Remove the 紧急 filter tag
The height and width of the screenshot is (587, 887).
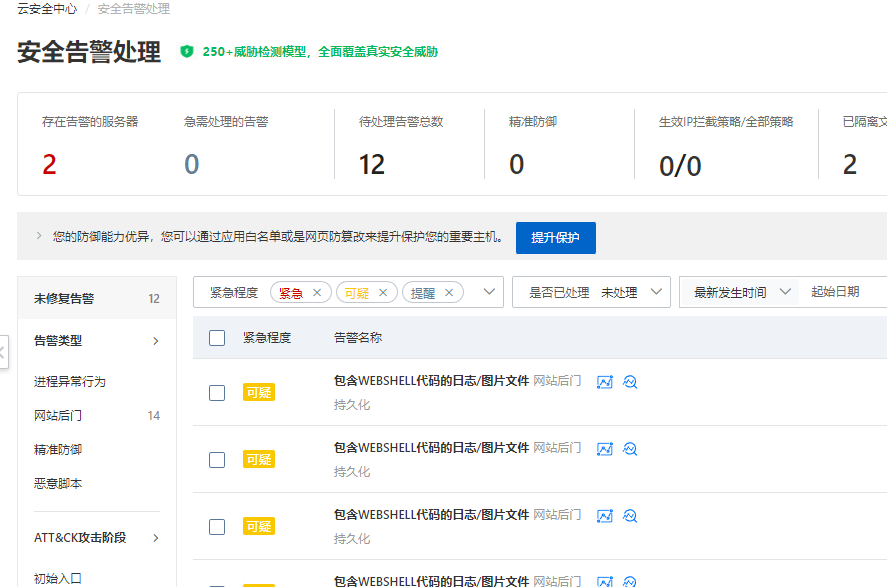pos(317,293)
